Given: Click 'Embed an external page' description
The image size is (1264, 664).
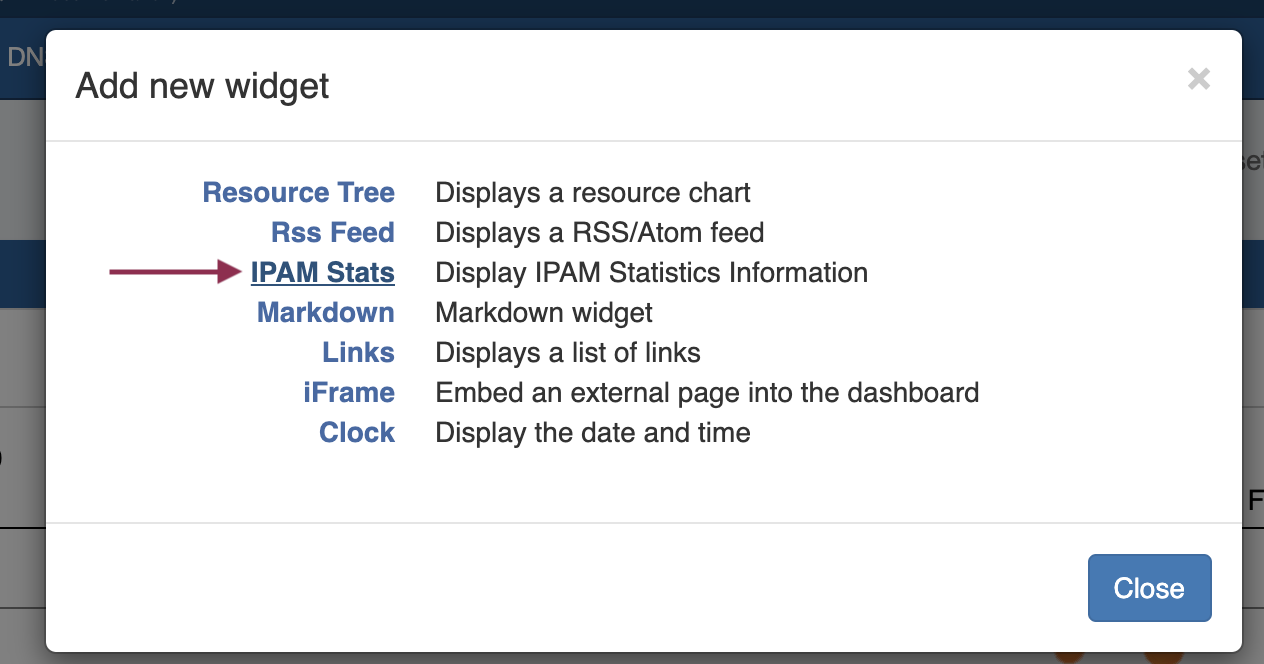Looking at the screenshot, I should [706, 393].
